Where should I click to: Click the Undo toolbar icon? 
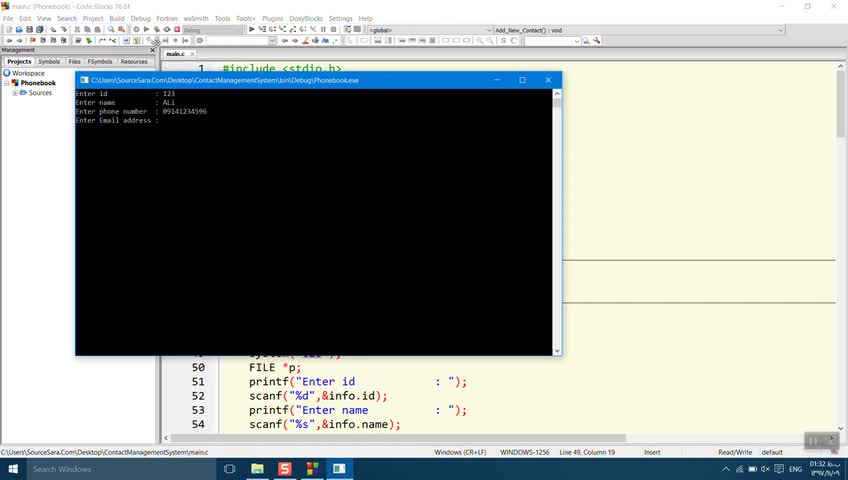53,29
